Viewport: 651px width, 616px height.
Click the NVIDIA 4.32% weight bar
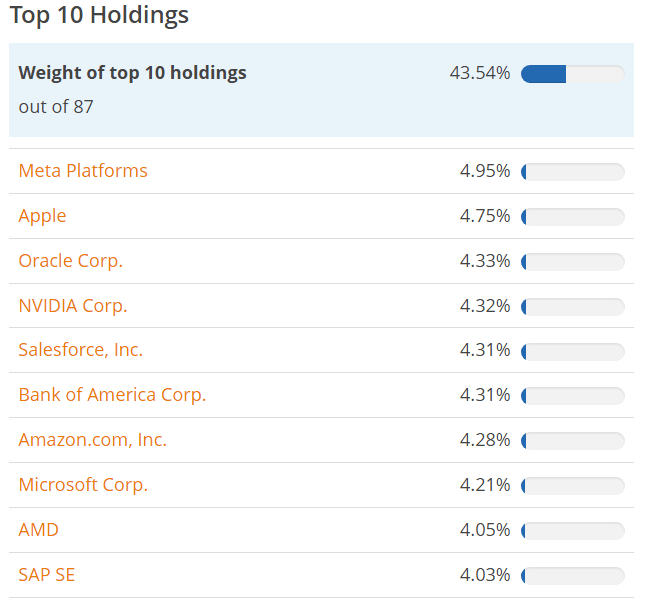coord(572,307)
